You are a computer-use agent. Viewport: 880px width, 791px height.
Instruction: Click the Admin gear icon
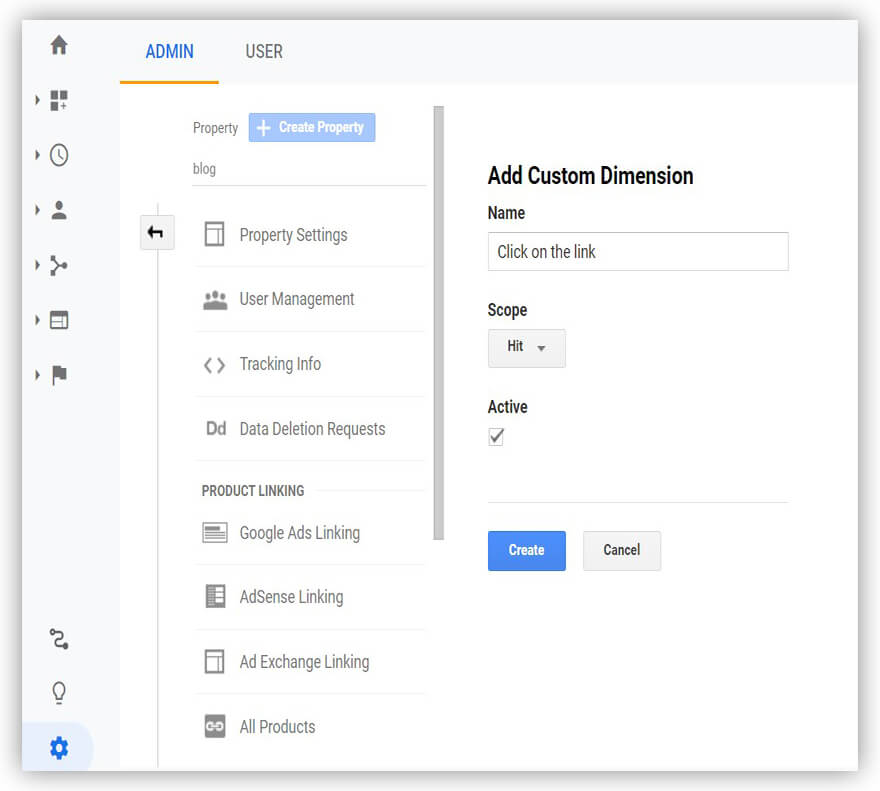pos(58,747)
